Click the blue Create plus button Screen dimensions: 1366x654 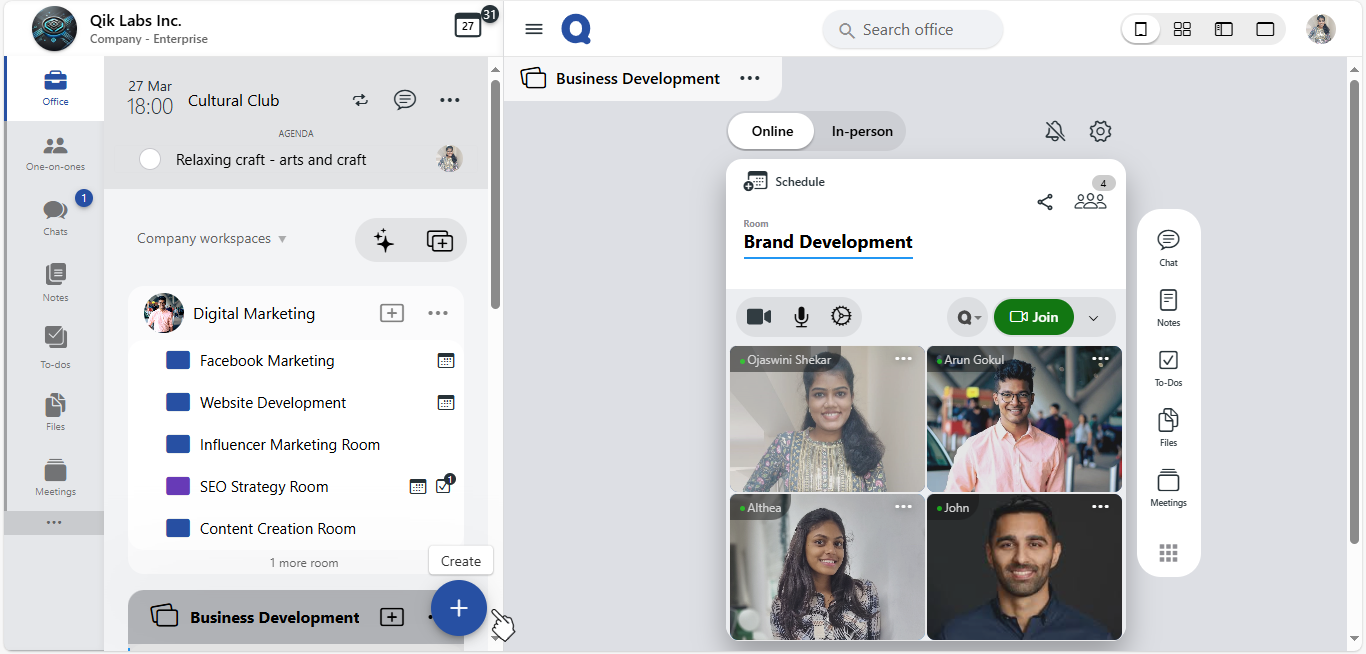click(459, 608)
